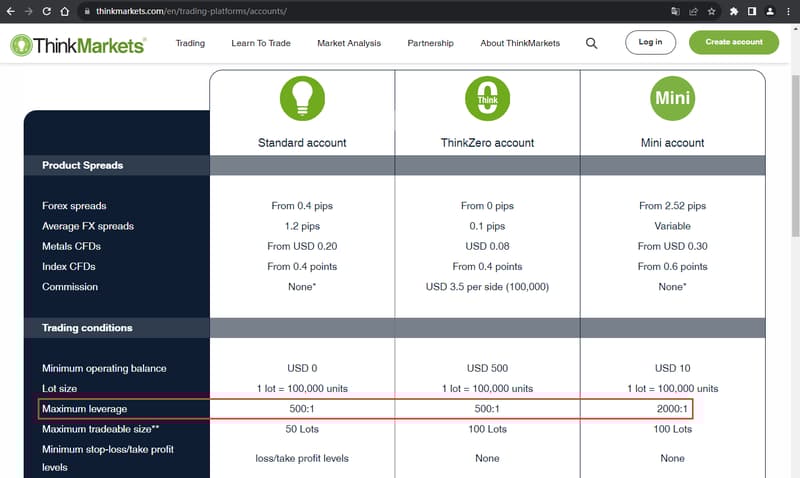The height and width of the screenshot is (478, 800).
Task: Click the Minimum stop-loss/take profit levels label
Action: coord(108,458)
